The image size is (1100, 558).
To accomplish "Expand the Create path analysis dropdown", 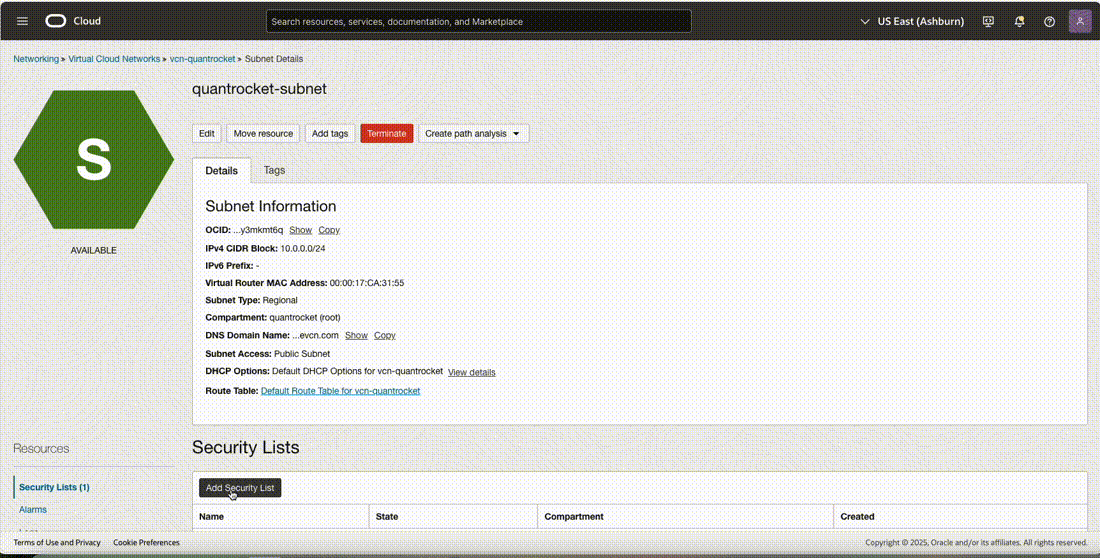I will point(474,133).
